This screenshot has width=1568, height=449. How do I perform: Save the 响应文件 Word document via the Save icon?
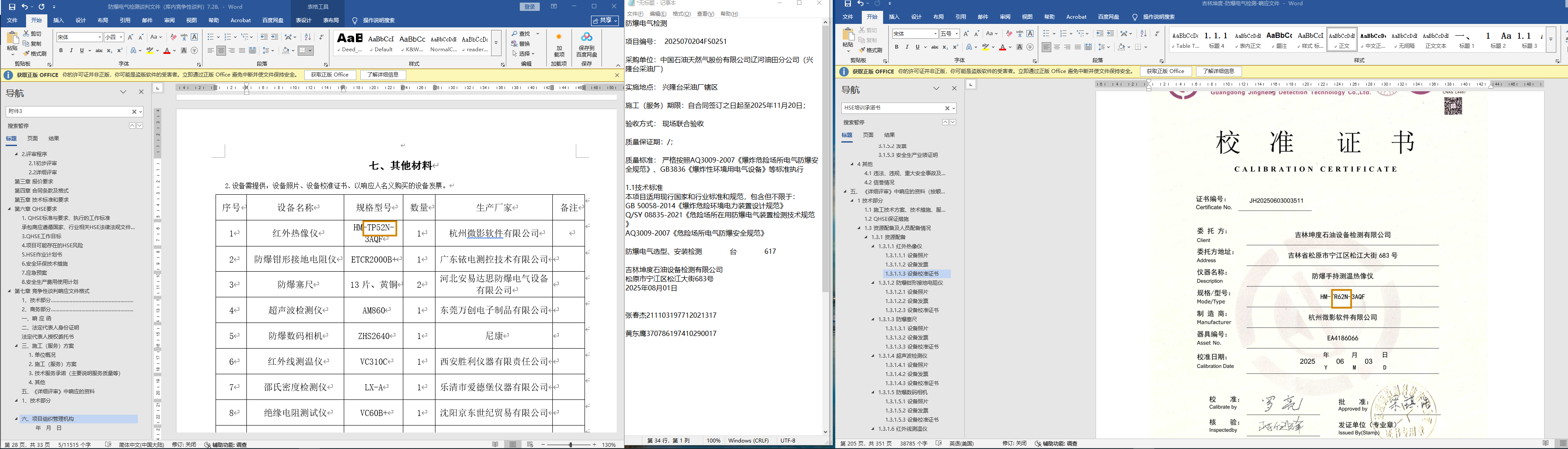pyautogui.click(x=847, y=3)
